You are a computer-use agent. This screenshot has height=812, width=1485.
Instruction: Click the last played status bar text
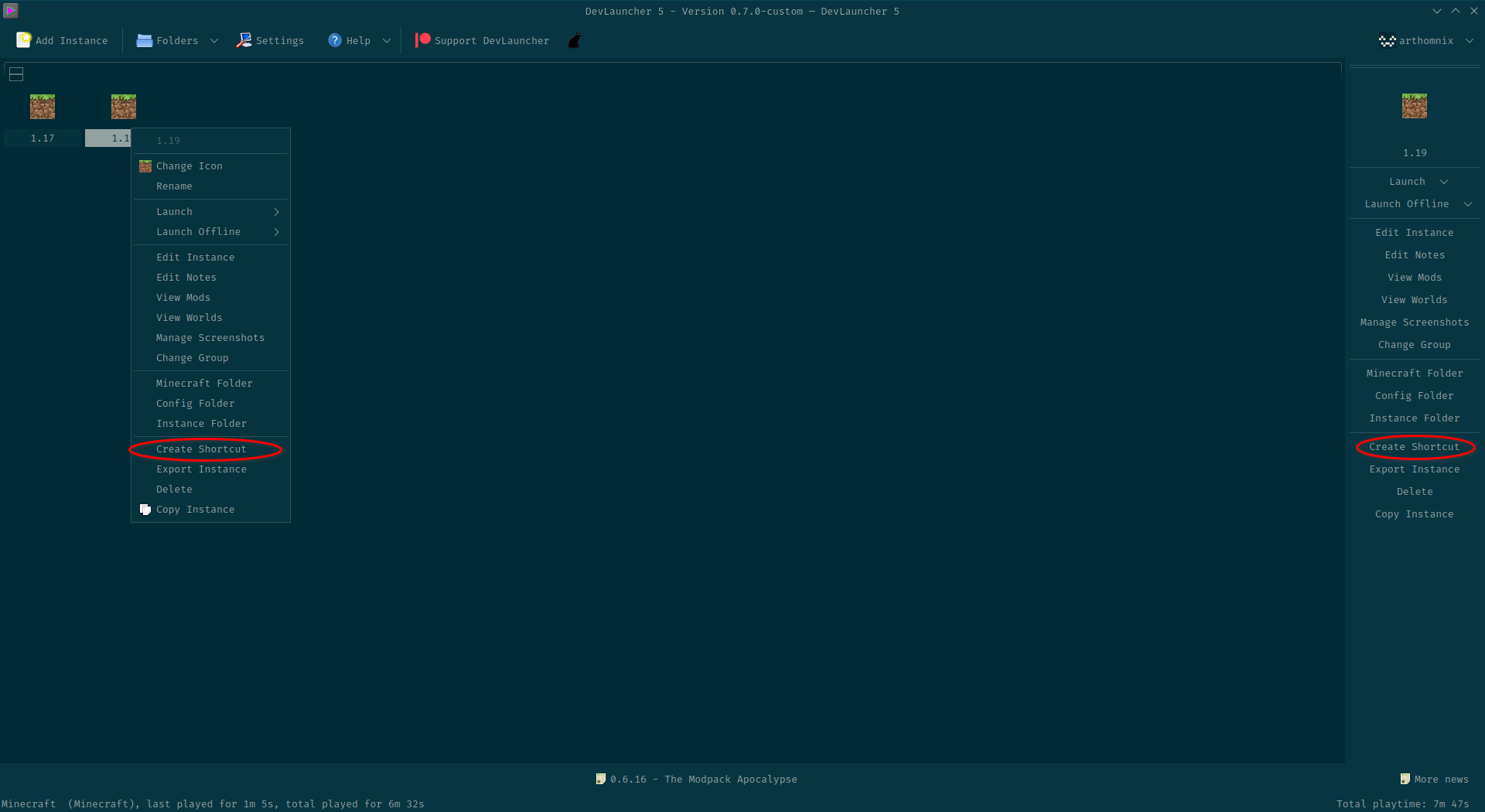(x=213, y=804)
